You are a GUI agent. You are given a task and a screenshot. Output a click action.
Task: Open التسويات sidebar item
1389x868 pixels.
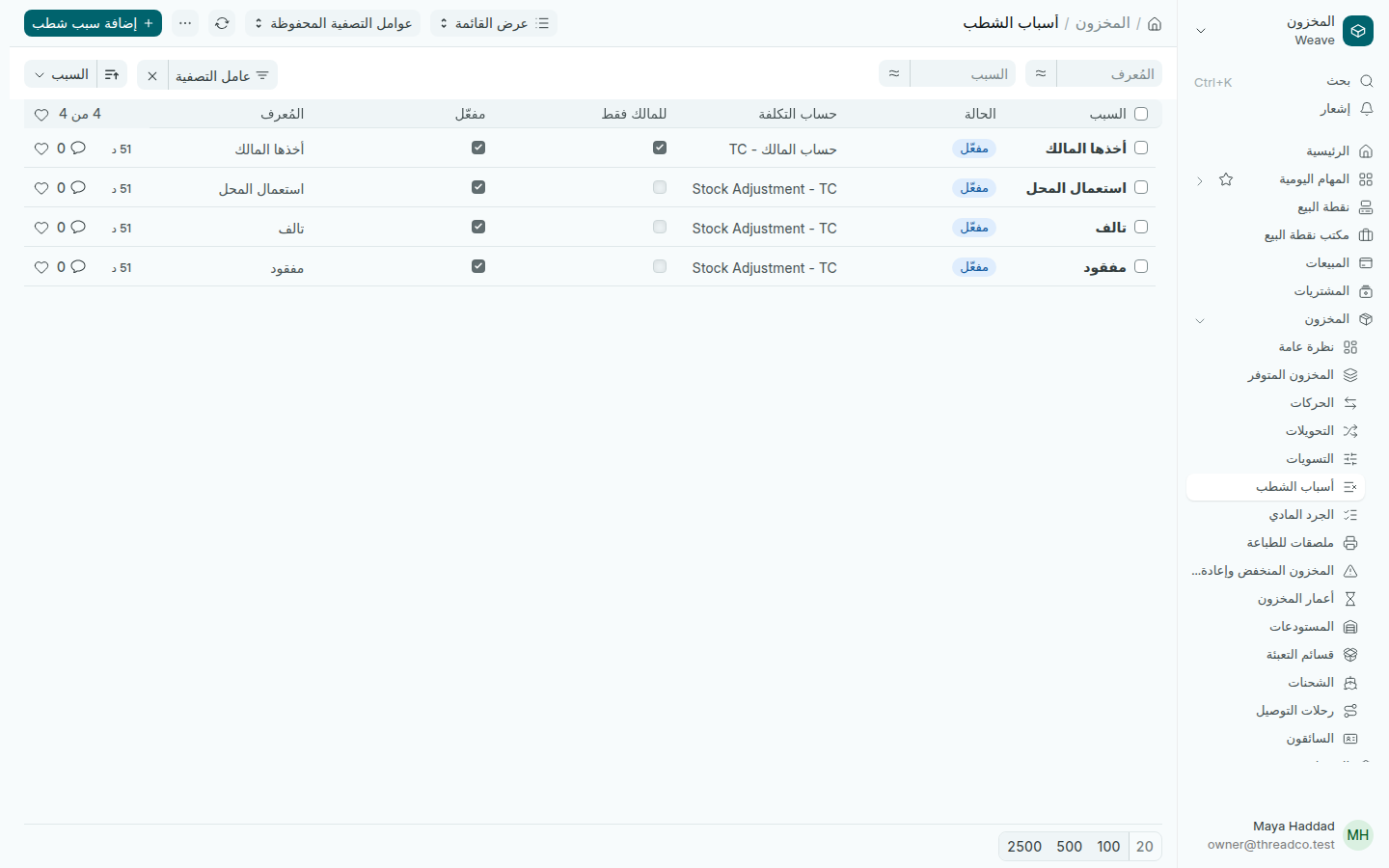click(1275, 459)
